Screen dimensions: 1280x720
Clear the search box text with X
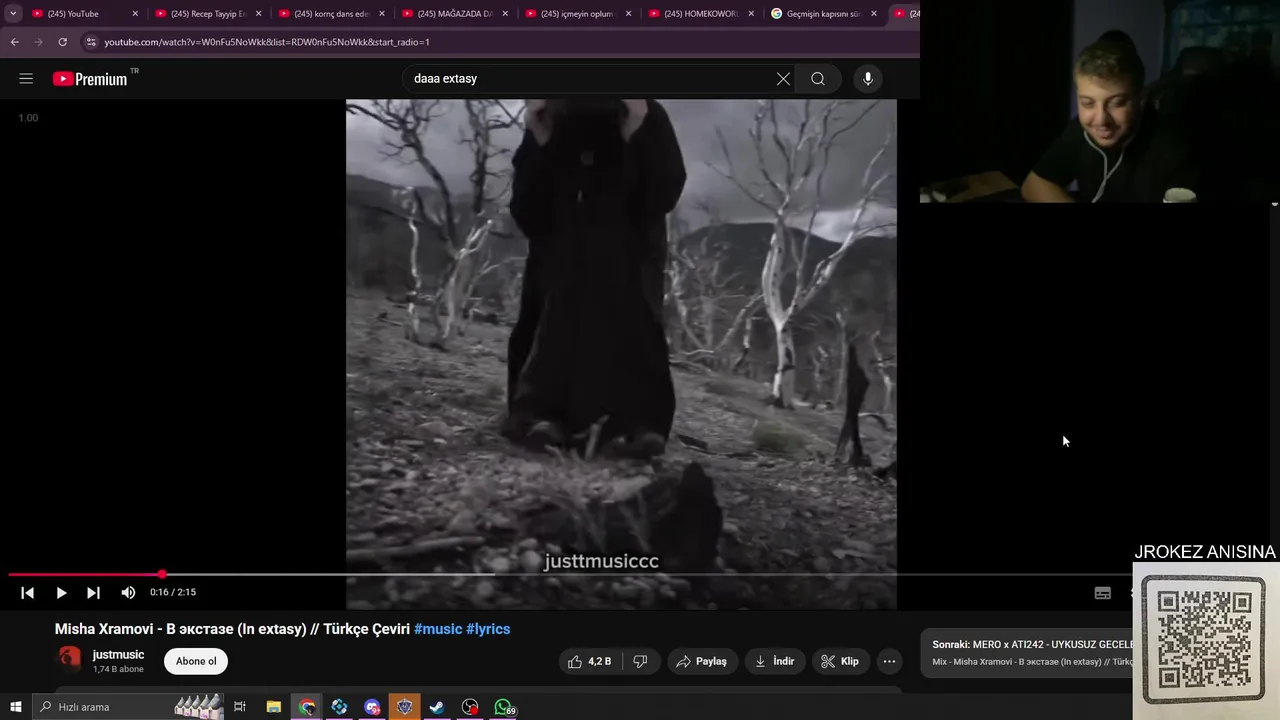tap(783, 79)
